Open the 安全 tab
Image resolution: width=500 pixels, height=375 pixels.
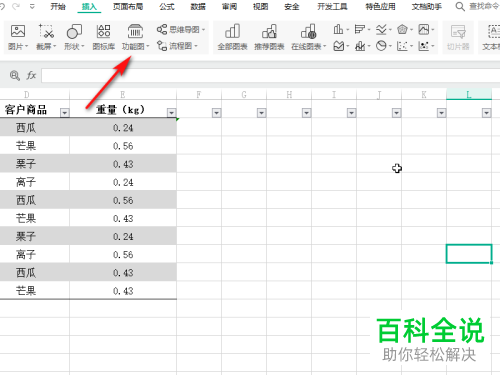pyautogui.click(x=292, y=7)
